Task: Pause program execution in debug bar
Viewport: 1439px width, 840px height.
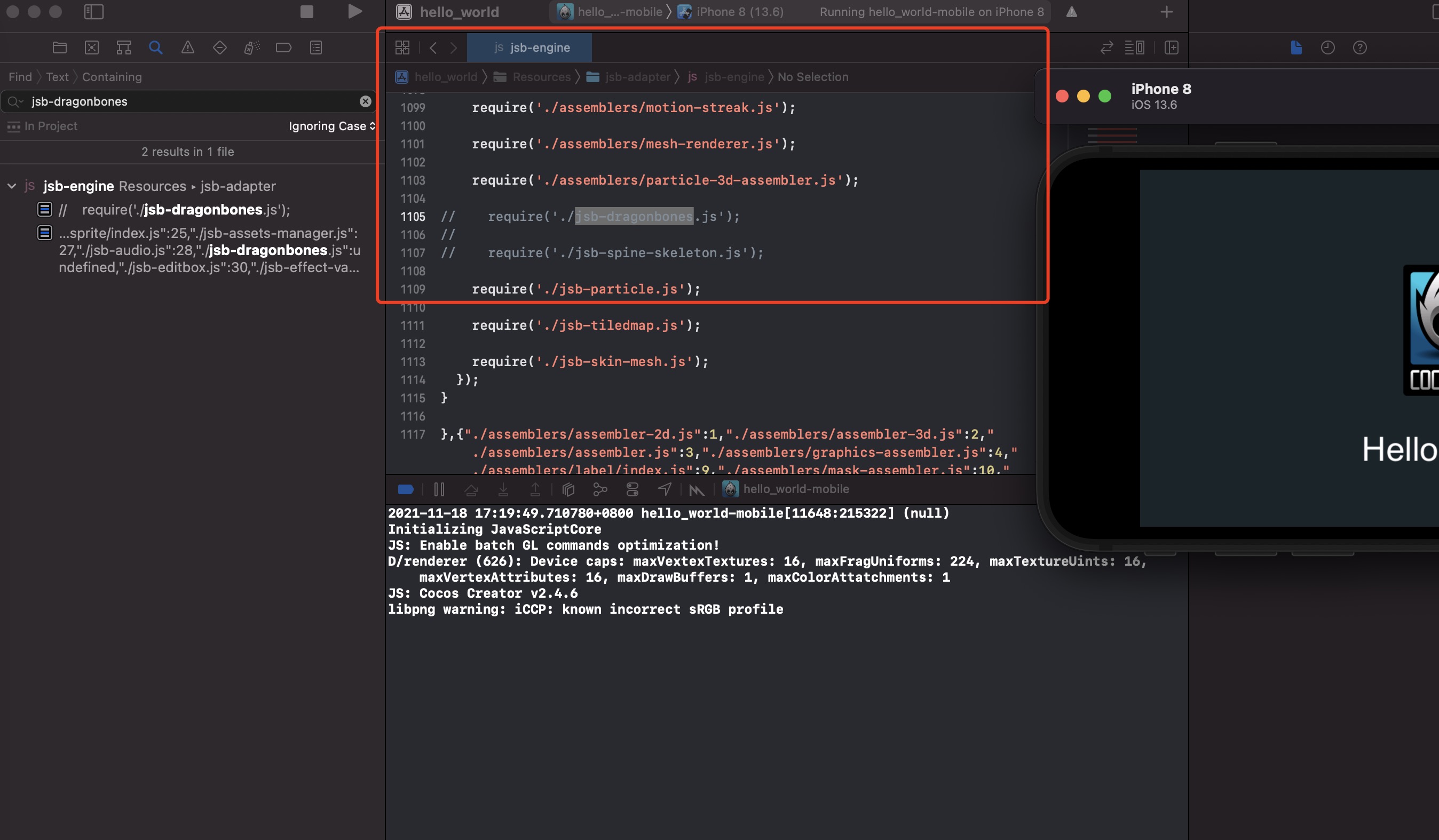Action: pyautogui.click(x=439, y=489)
